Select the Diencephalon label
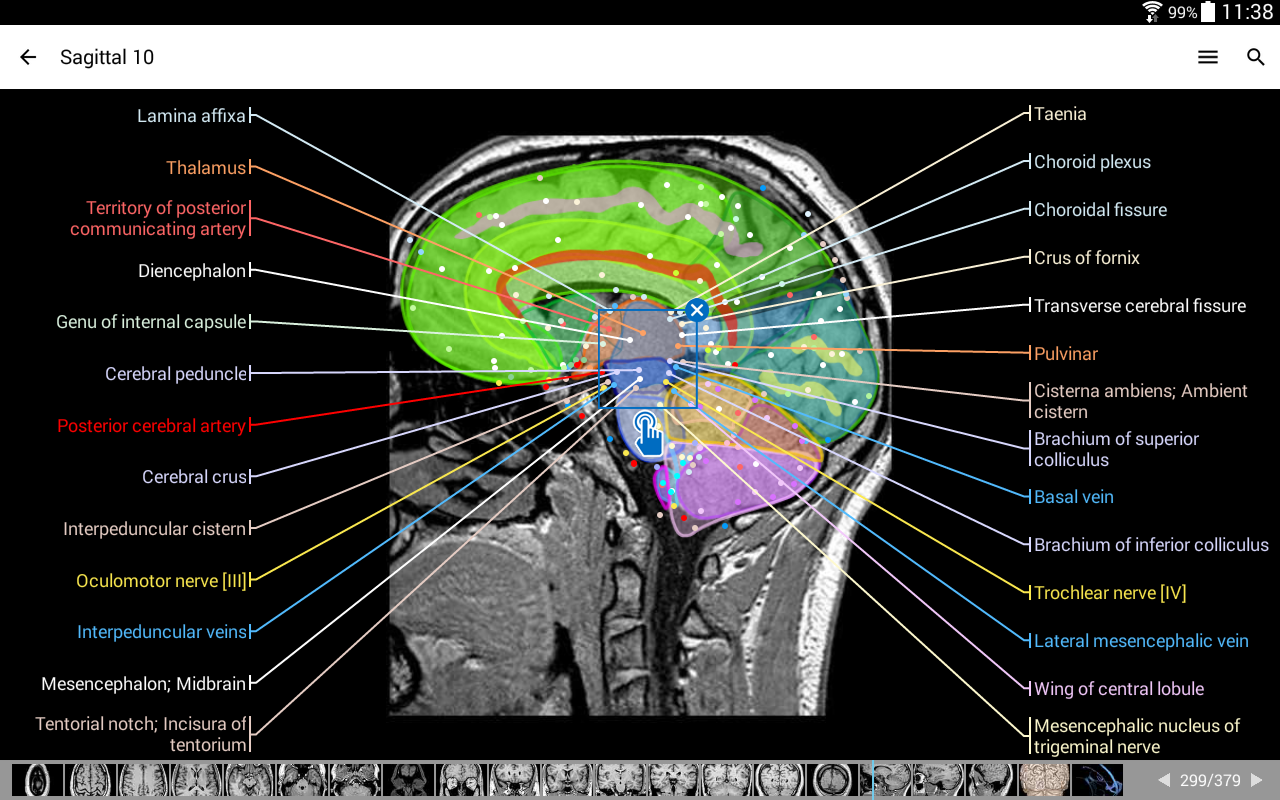The width and height of the screenshot is (1280, 800). pyautogui.click(x=192, y=271)
